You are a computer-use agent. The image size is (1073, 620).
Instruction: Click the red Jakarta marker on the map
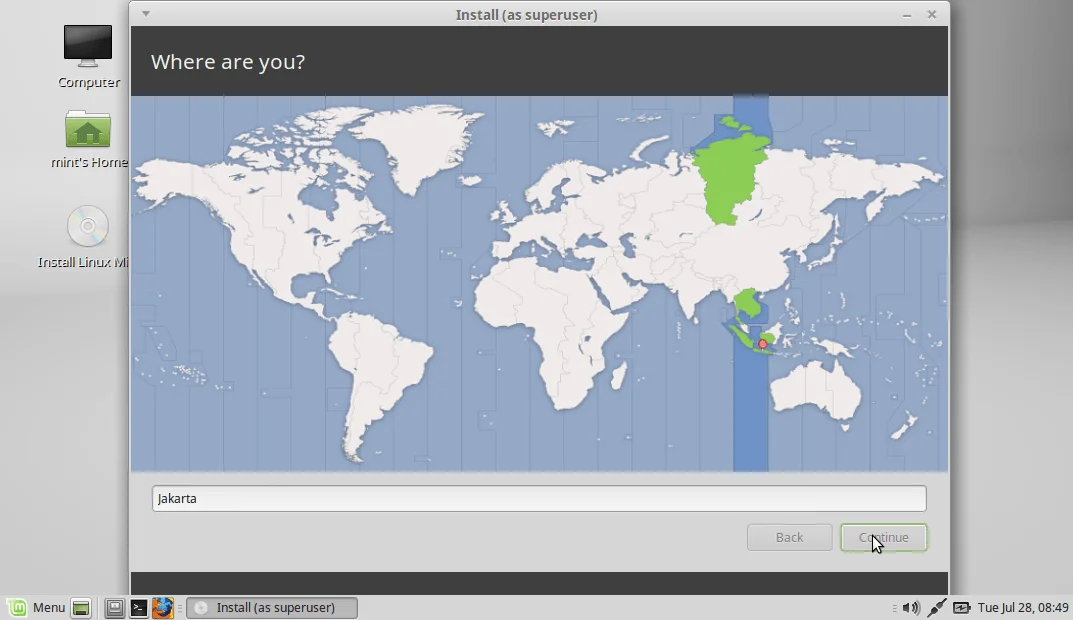click(x=763, y=342)
